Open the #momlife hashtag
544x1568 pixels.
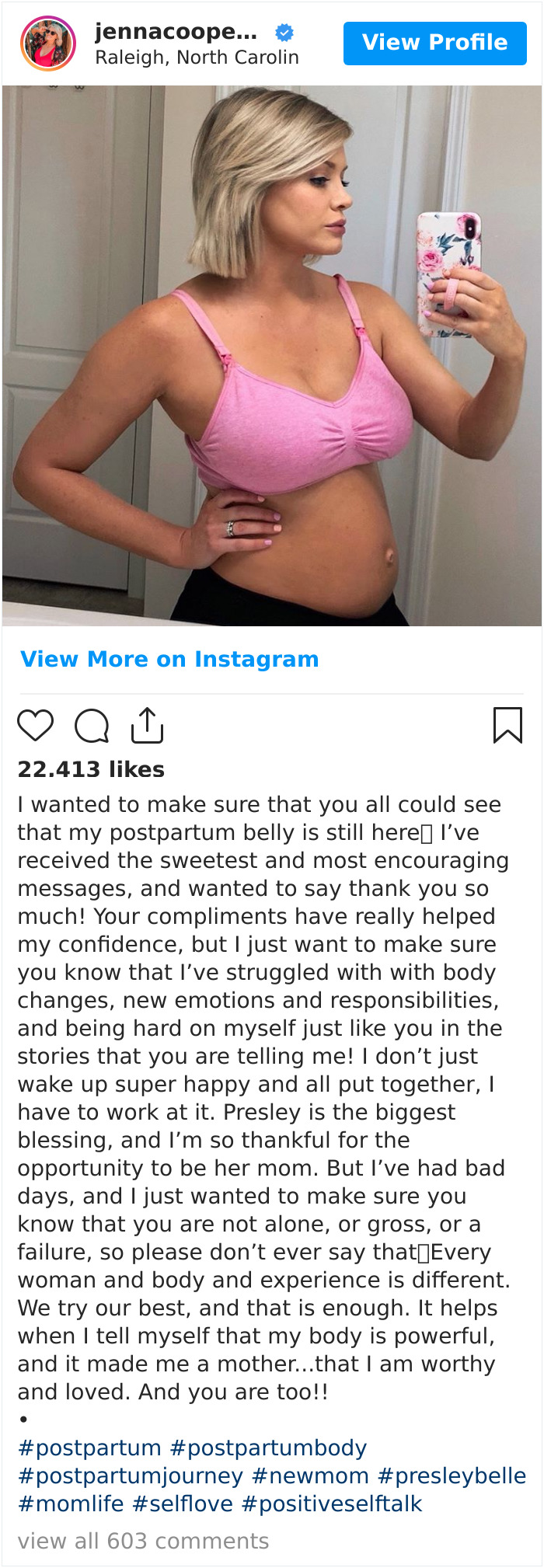pyautogui.click(x=71, y=1504)
